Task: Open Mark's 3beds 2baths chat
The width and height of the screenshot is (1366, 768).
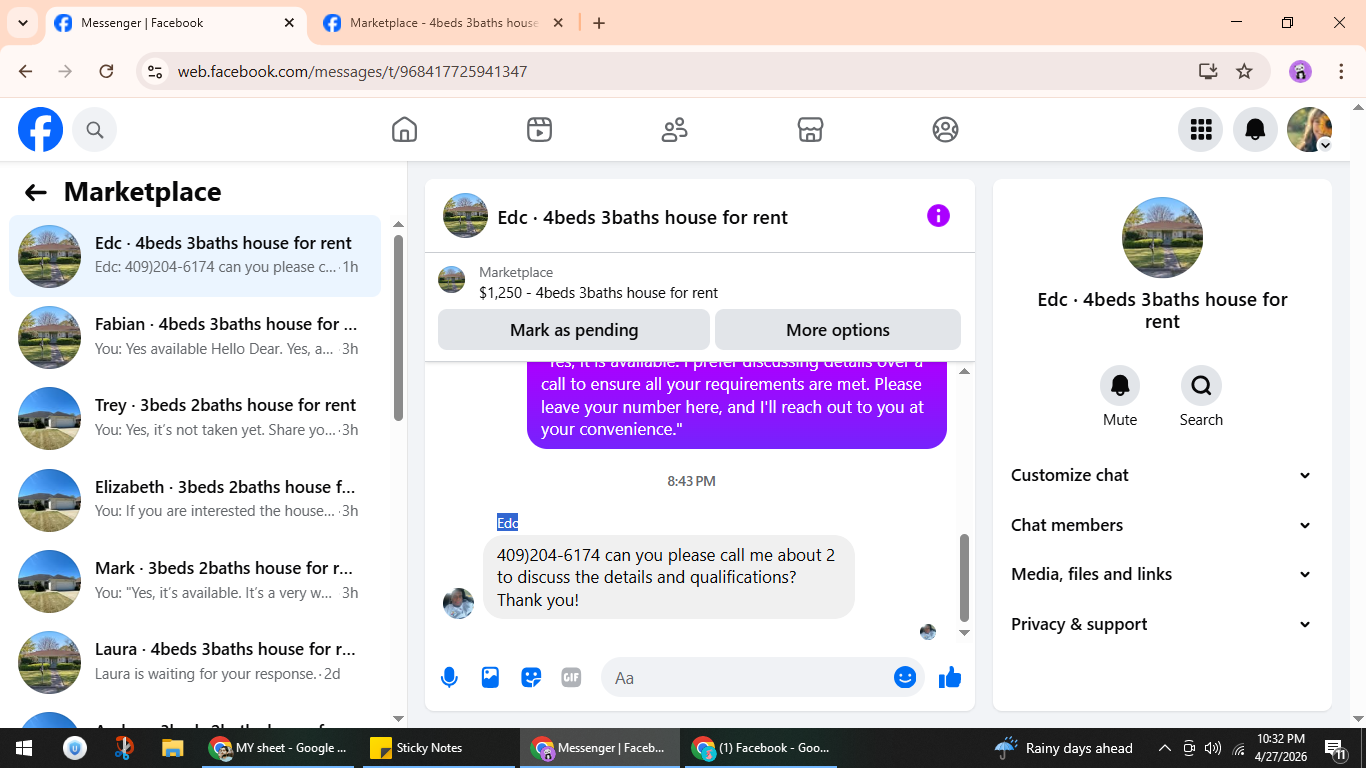Action: coord(195,581)
